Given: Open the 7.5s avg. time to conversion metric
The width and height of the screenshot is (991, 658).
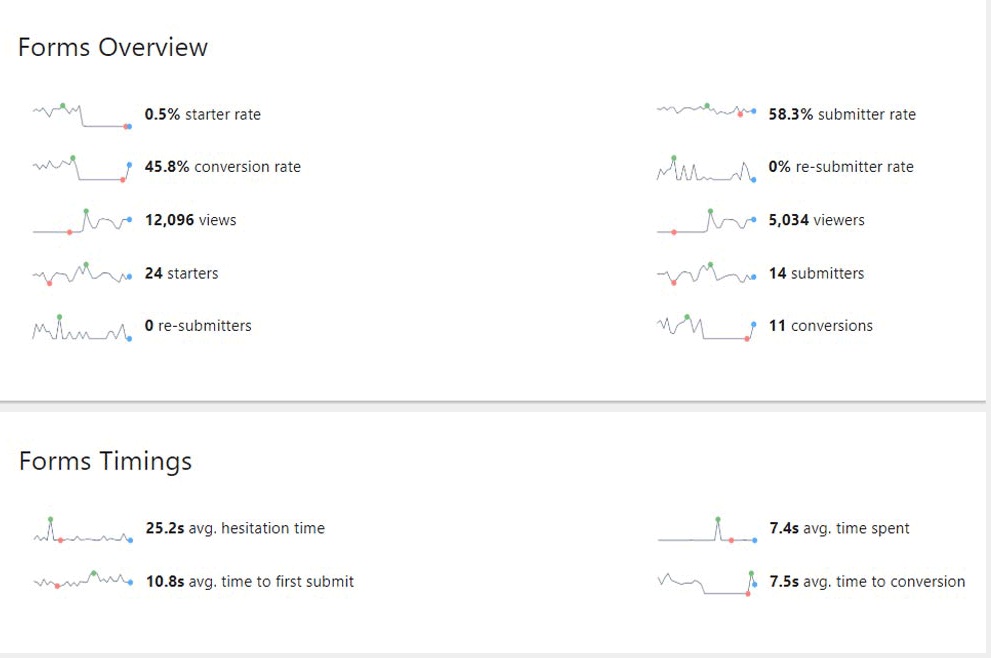Looking at the screenshot, I should 867,582.
